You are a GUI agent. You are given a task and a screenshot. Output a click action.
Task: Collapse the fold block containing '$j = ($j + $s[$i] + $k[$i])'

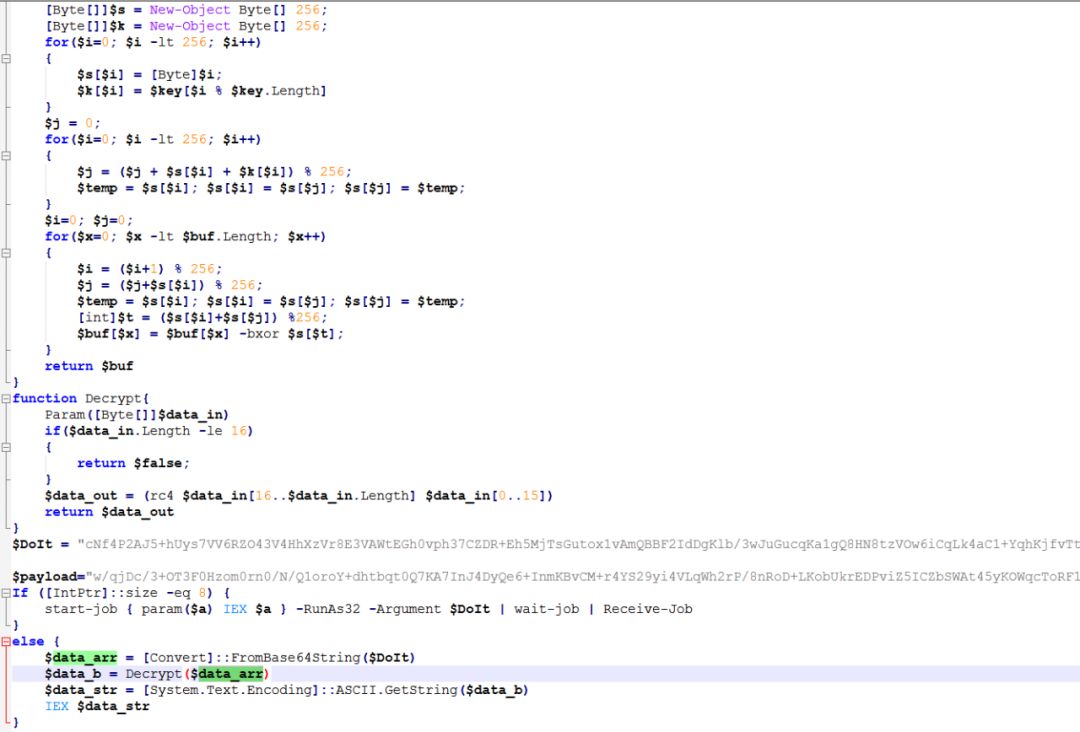(x=6, y=156)
